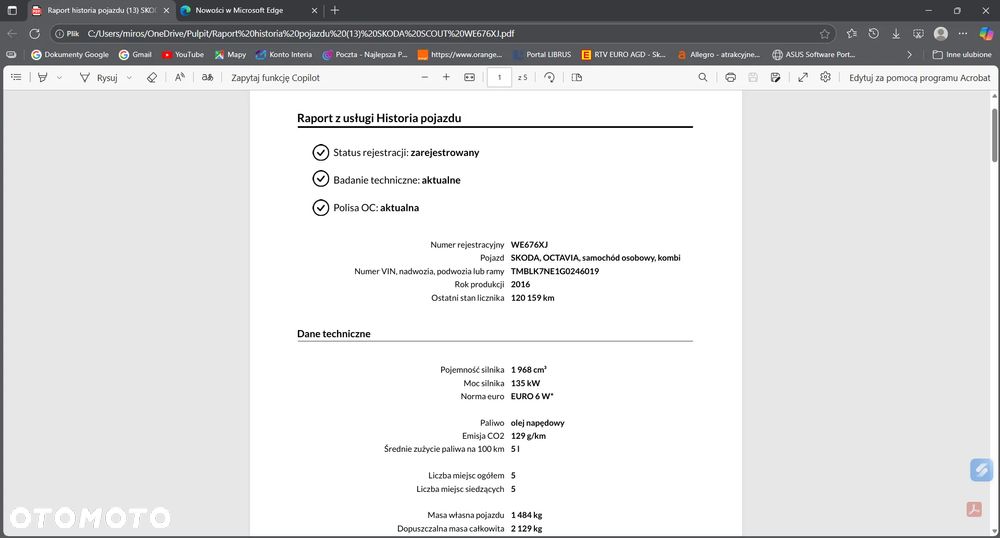Expand the highlighter options dropdown
Screen dimensions: 1000x538
tap(59, 77)
